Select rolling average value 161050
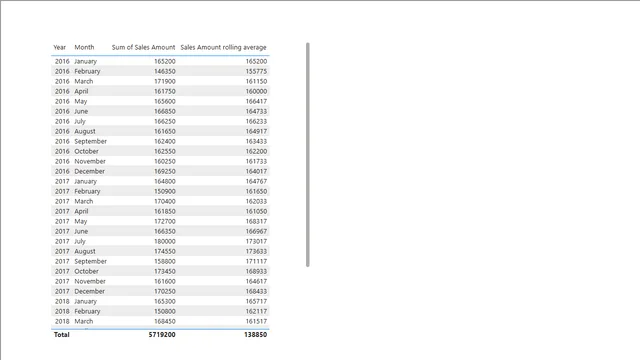Image resolution: width=640 pixels, height=360 pixels. 256,211
